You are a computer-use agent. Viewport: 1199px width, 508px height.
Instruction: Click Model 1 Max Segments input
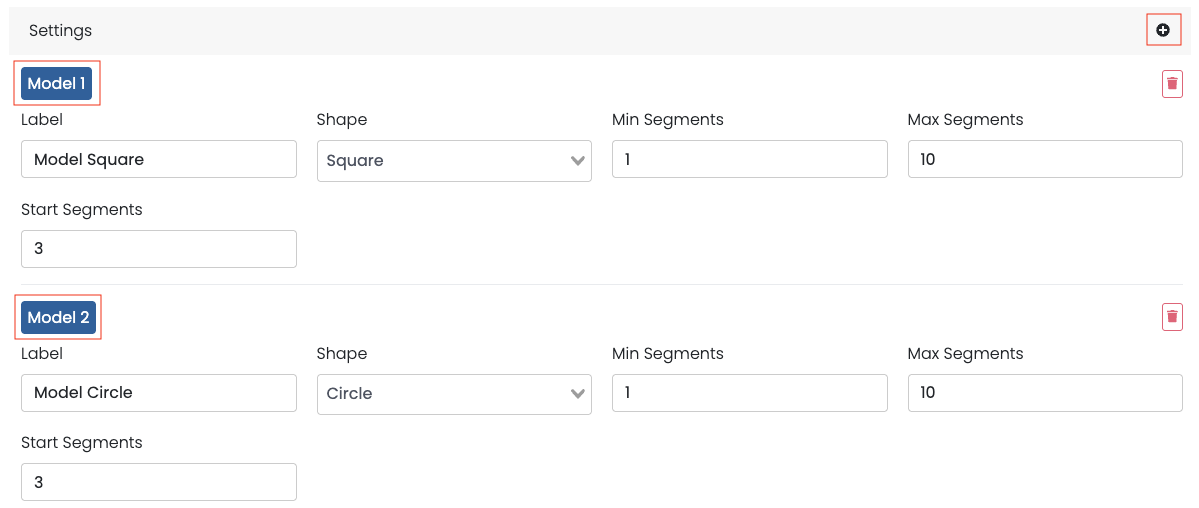pos(1044,159)
